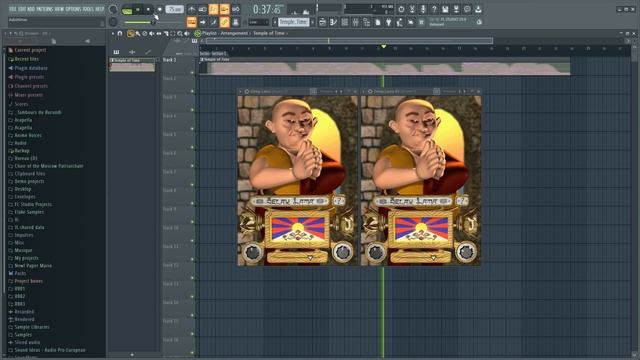The image size is (640, 360).
Task: Toggle Playlist snap magnet icon
Action: tap(120, 33)
